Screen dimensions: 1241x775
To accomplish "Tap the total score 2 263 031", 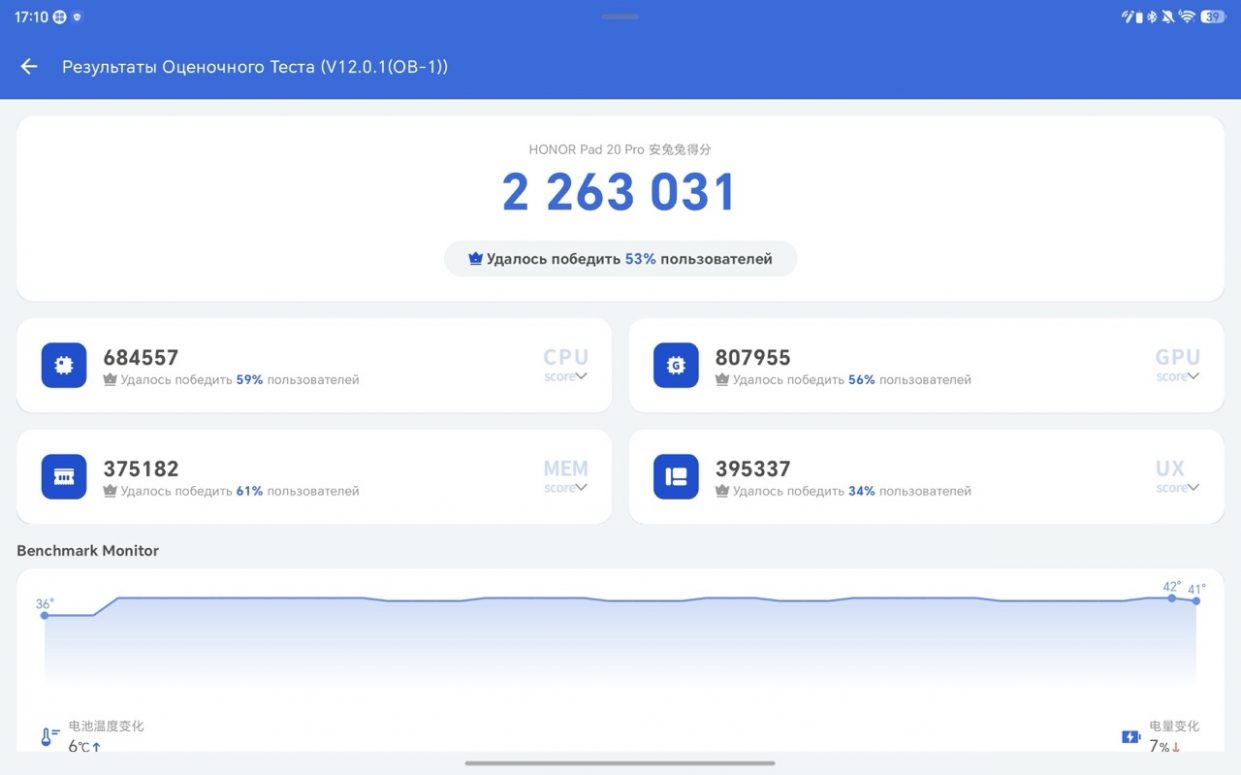I will 620,193.
